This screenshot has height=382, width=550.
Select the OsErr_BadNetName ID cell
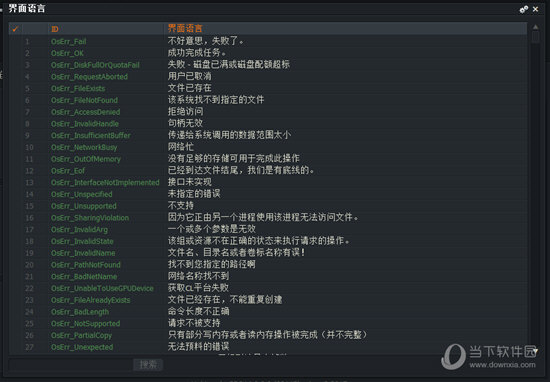point(84,277)
